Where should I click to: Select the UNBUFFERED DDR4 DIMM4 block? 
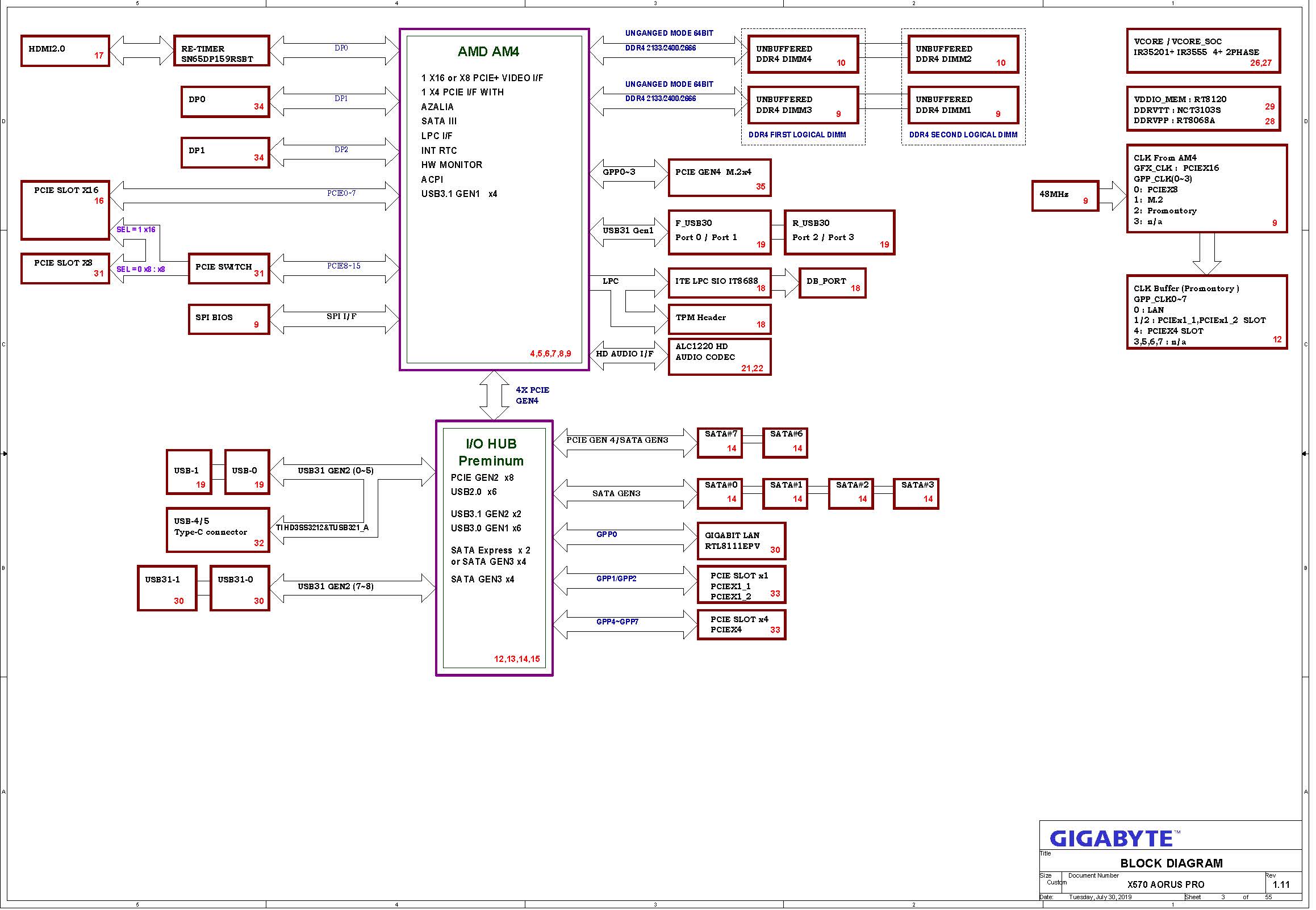tap(803, 54)
